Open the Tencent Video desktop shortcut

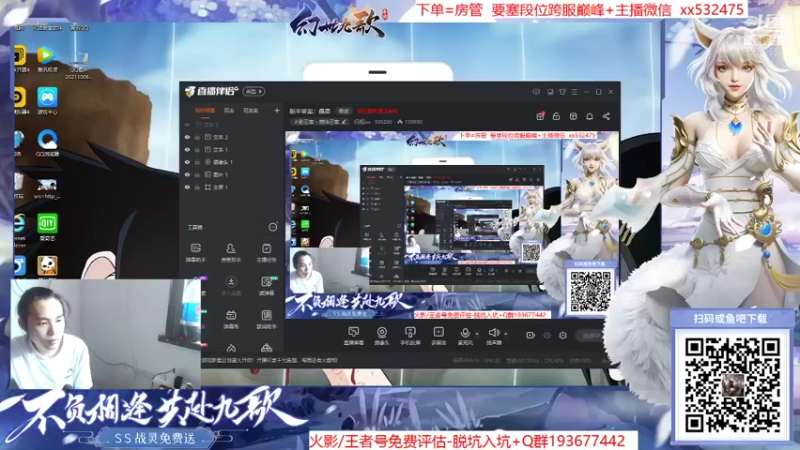point(47,59)
